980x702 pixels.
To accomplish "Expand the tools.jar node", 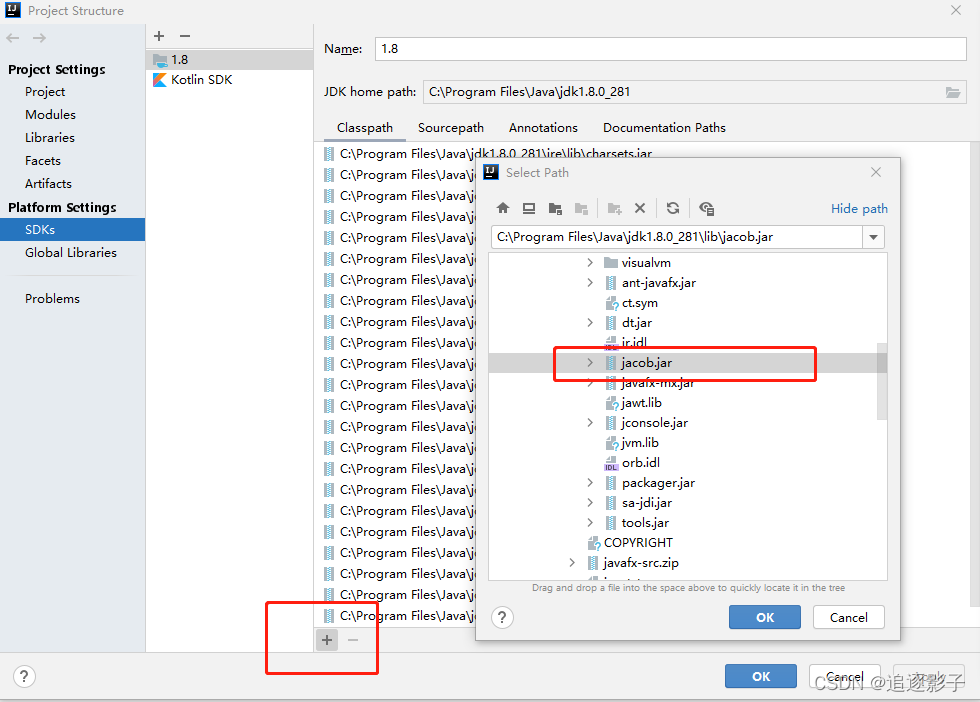I will pos(590,523).
